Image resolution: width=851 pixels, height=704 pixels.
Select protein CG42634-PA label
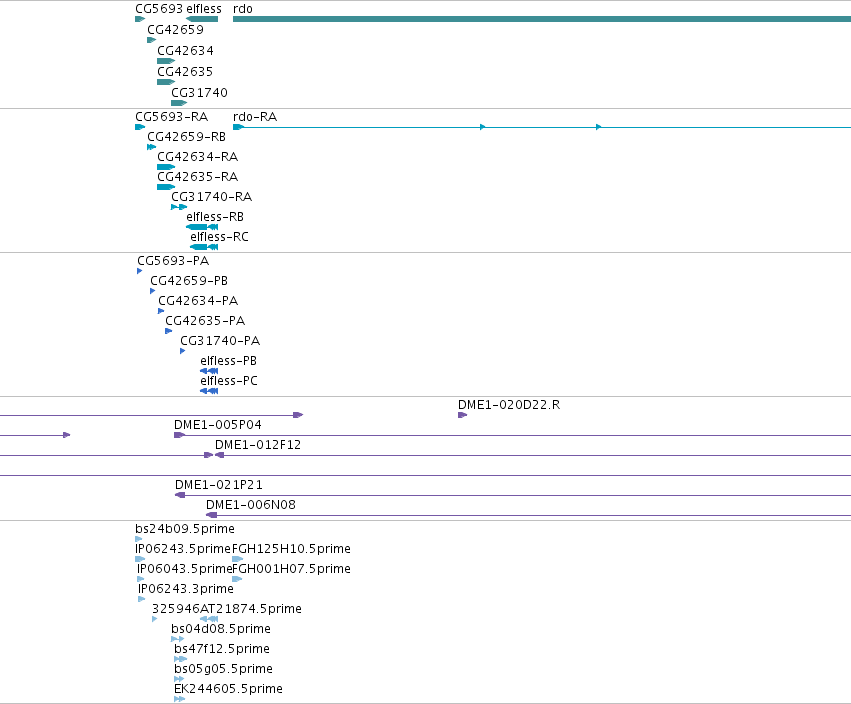198,301
